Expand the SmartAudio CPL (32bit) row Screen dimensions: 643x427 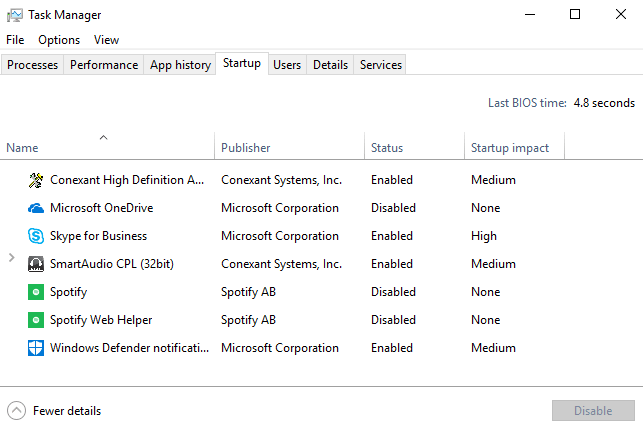pyautogui.click(x=11, y=258)
